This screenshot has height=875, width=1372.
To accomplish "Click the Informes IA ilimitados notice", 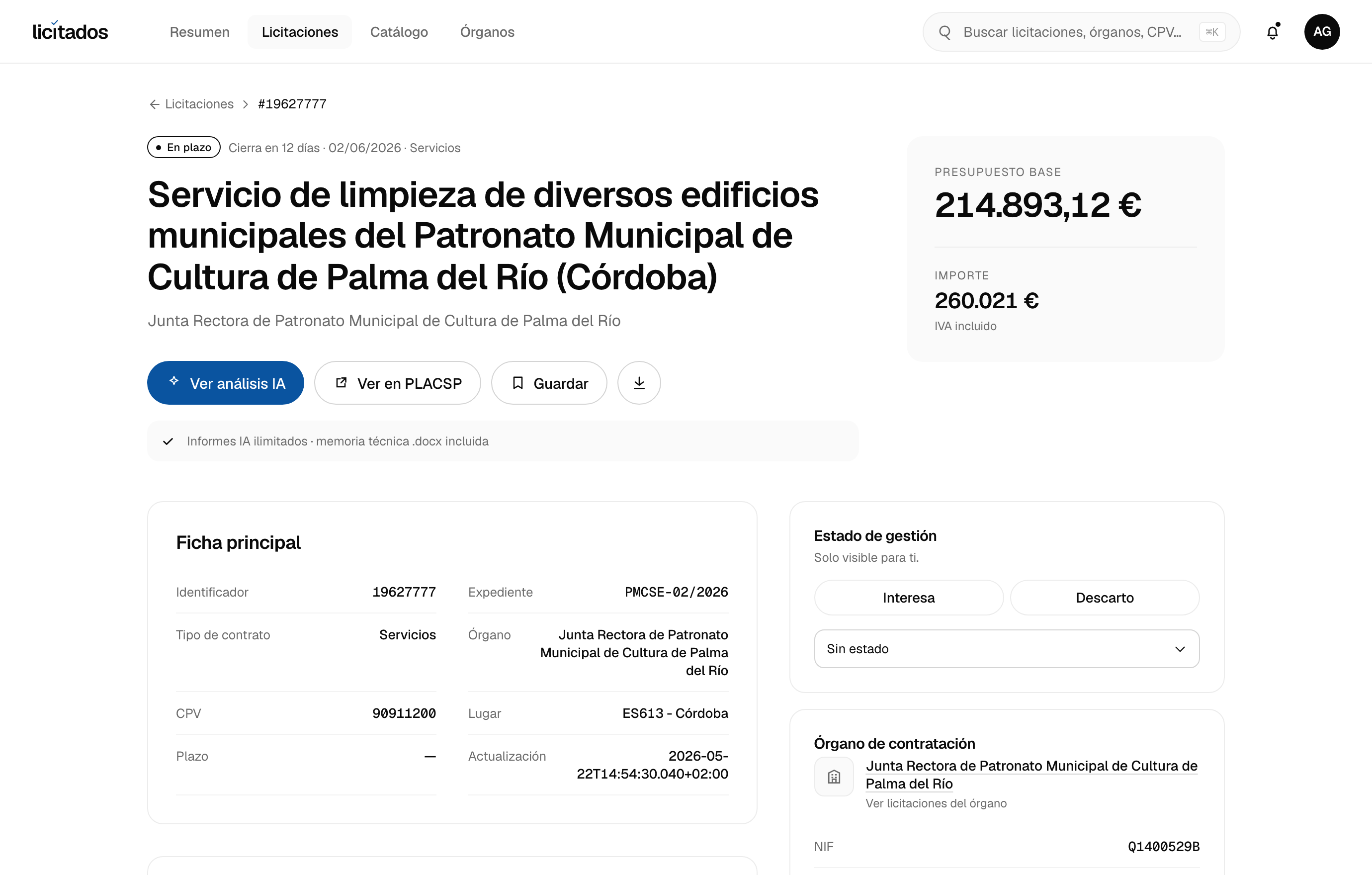I will [x=503, y=441].
